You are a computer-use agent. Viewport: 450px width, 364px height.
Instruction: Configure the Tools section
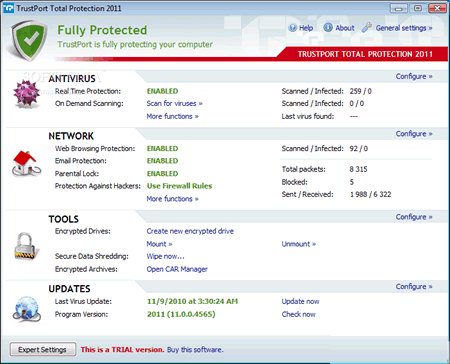click(414, 217)
